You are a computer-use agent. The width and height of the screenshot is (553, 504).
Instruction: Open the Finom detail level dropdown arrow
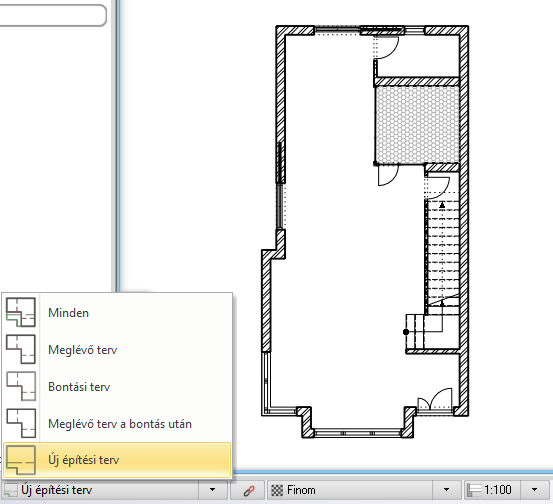tap(446, 490)
